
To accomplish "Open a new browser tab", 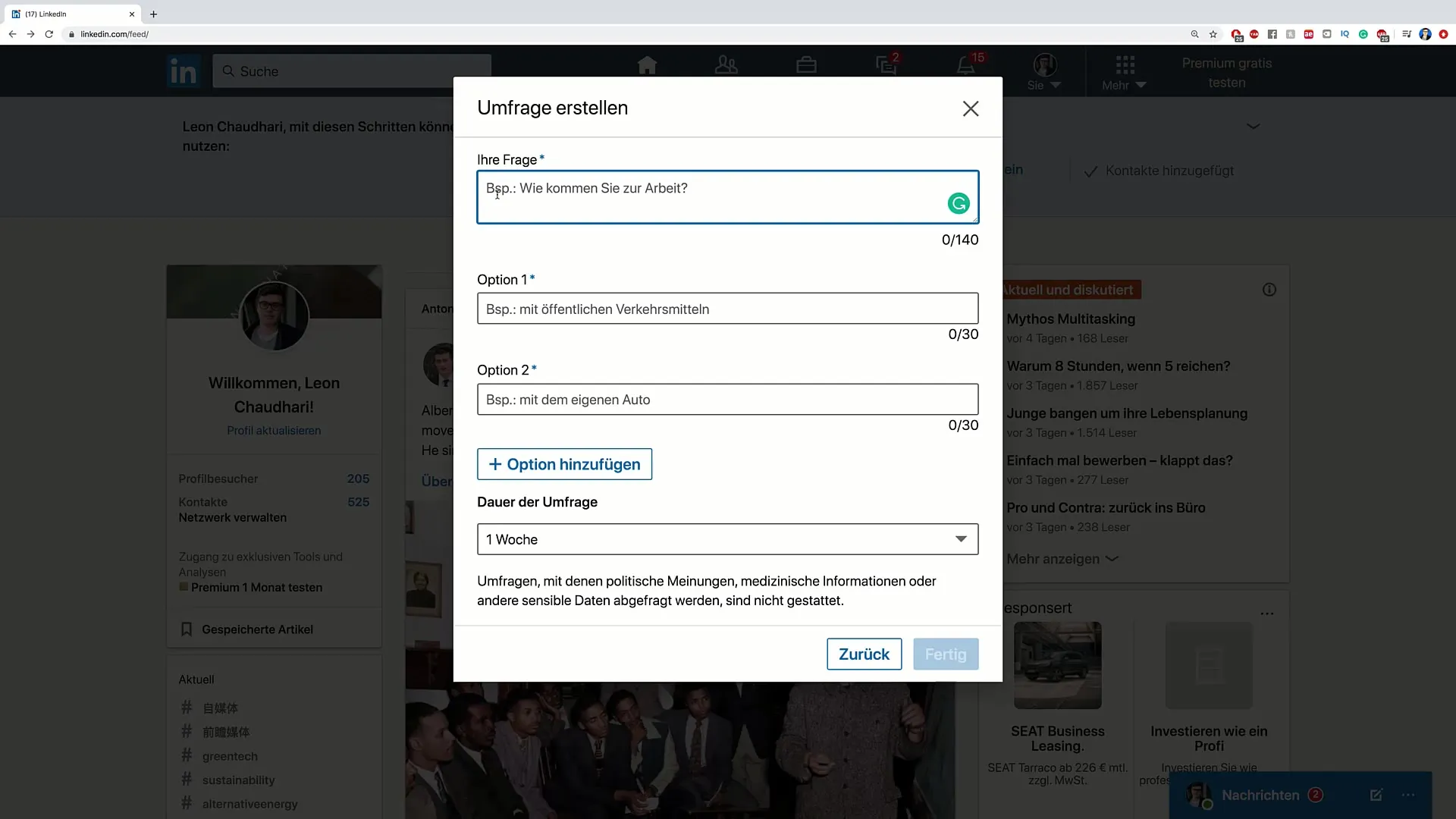I will (153, 14).
